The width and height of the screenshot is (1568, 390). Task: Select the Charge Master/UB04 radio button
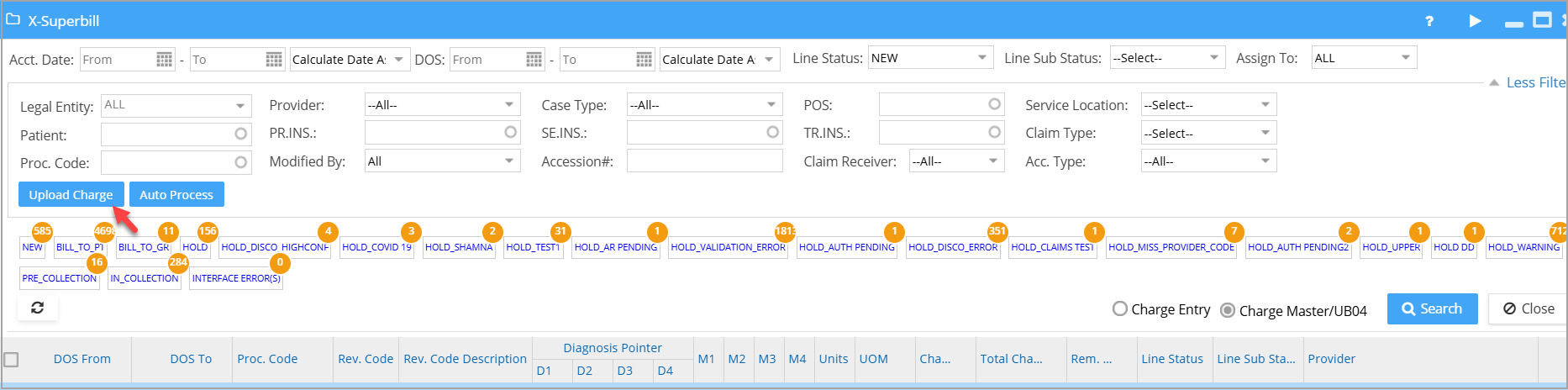pos(1228,310)
